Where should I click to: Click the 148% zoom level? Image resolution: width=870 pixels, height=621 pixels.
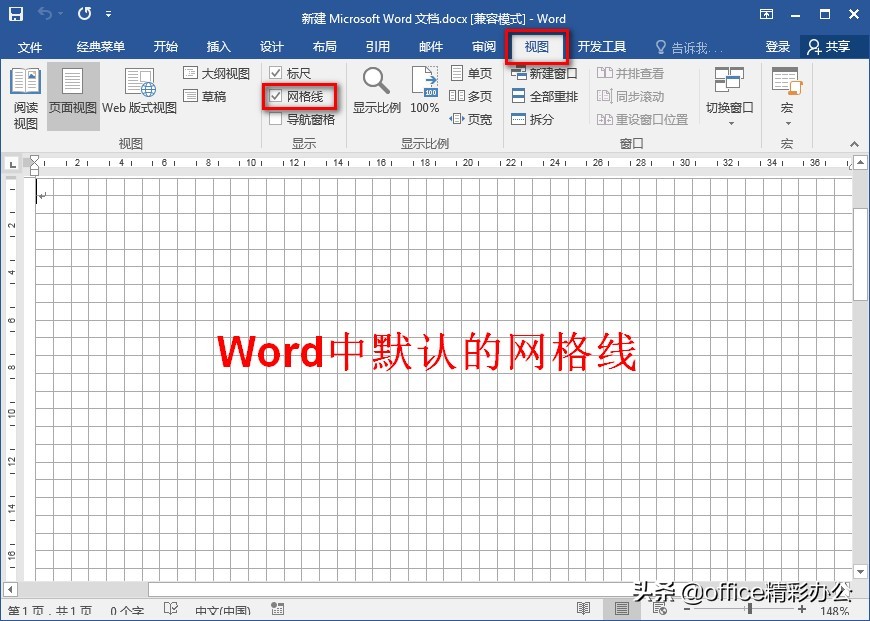(x=835, y=612)
